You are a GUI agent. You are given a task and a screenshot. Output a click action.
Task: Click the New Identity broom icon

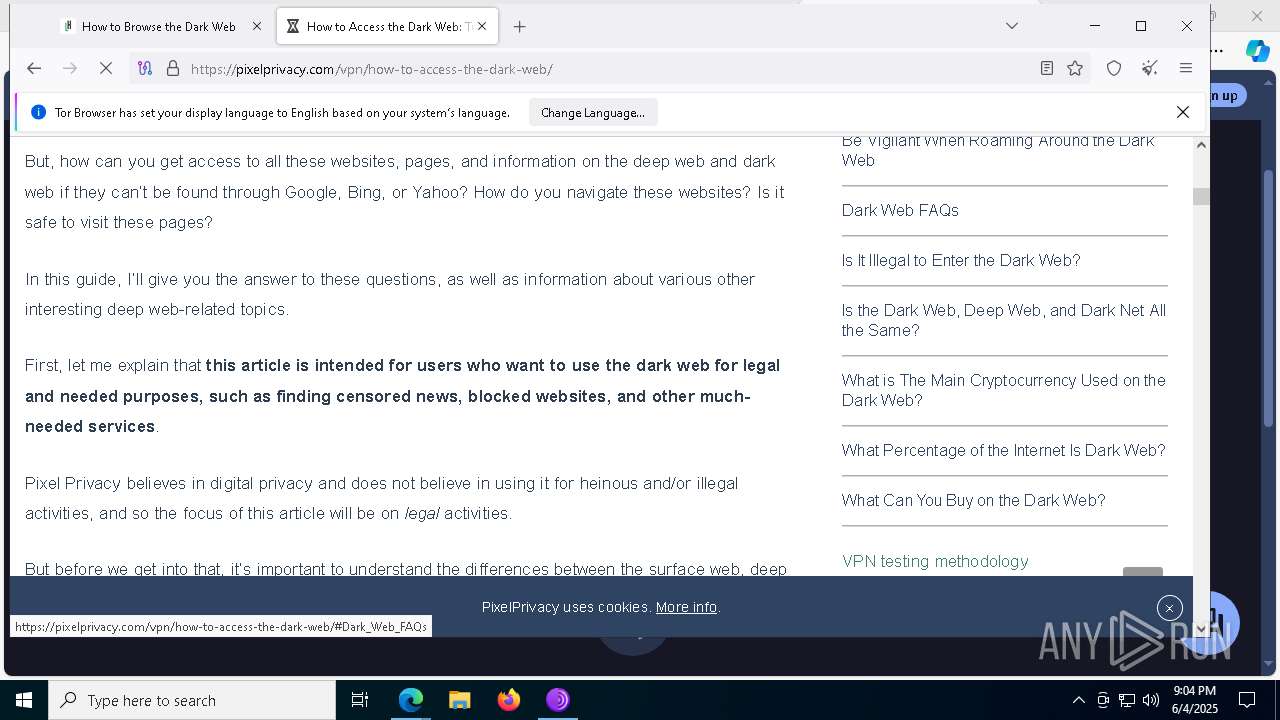point(1150,68)
